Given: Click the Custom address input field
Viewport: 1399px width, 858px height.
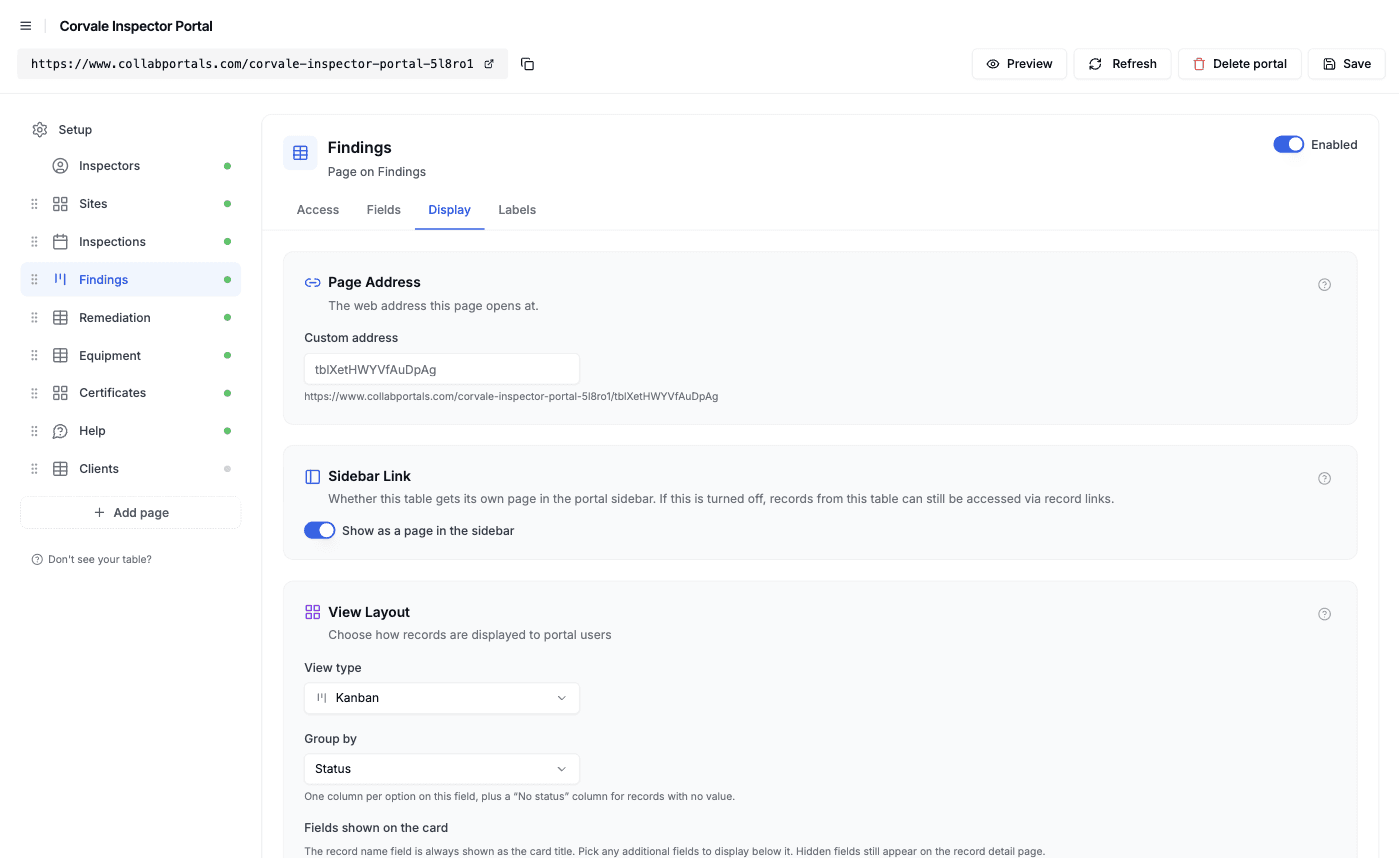Looking at the screenshot, I should point(442,369).
